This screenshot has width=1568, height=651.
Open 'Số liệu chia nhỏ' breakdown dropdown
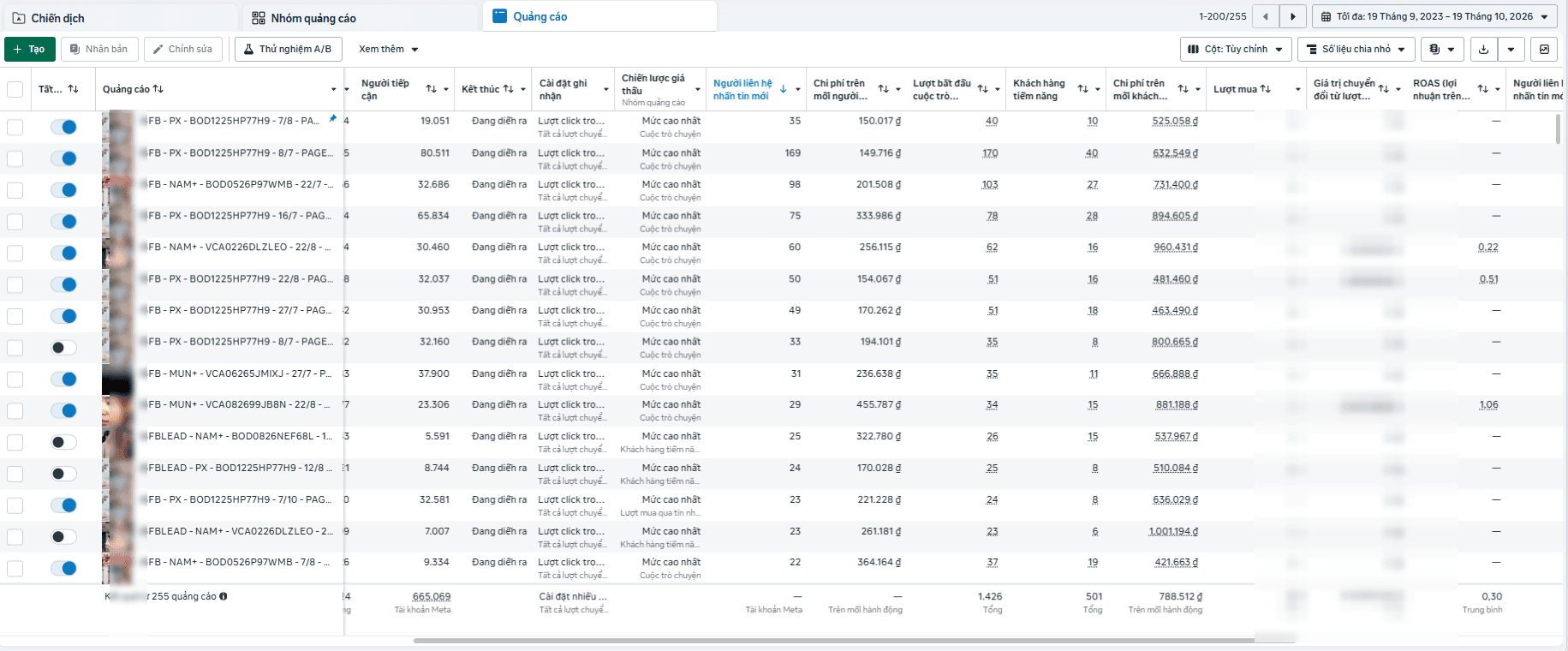(x=1356, y=49)
